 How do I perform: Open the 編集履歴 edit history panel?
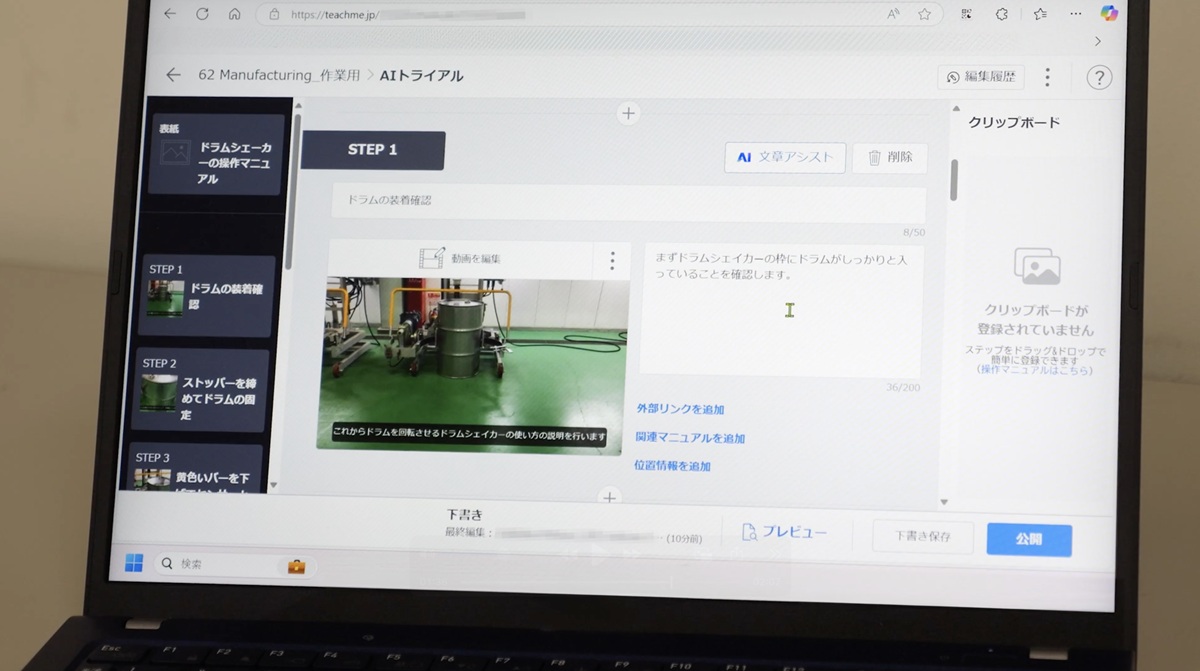pos(980,77)
